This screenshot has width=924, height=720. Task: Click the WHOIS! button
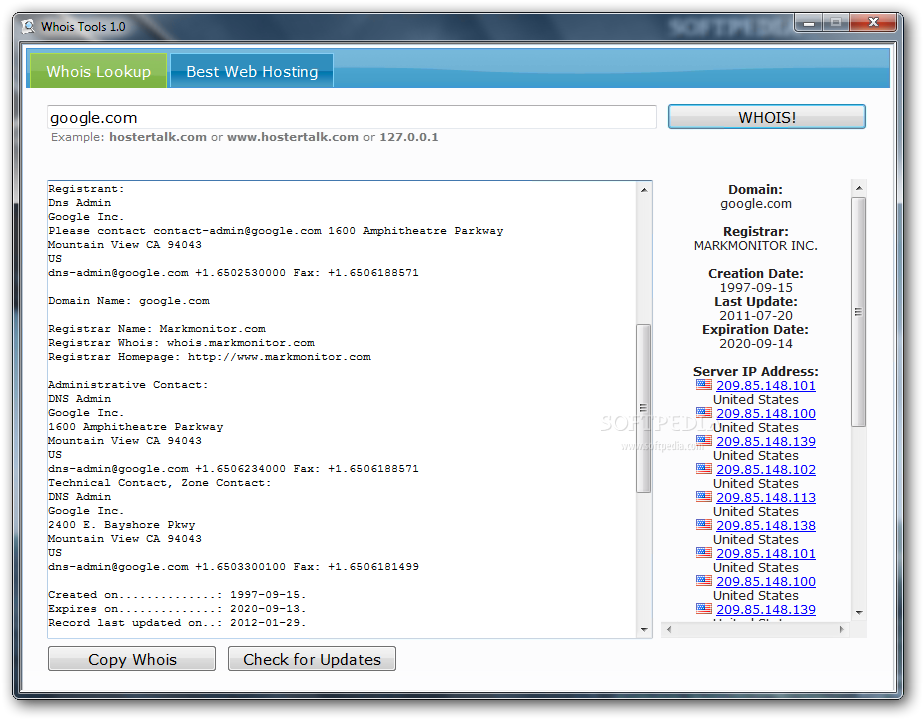coord(766,117)
